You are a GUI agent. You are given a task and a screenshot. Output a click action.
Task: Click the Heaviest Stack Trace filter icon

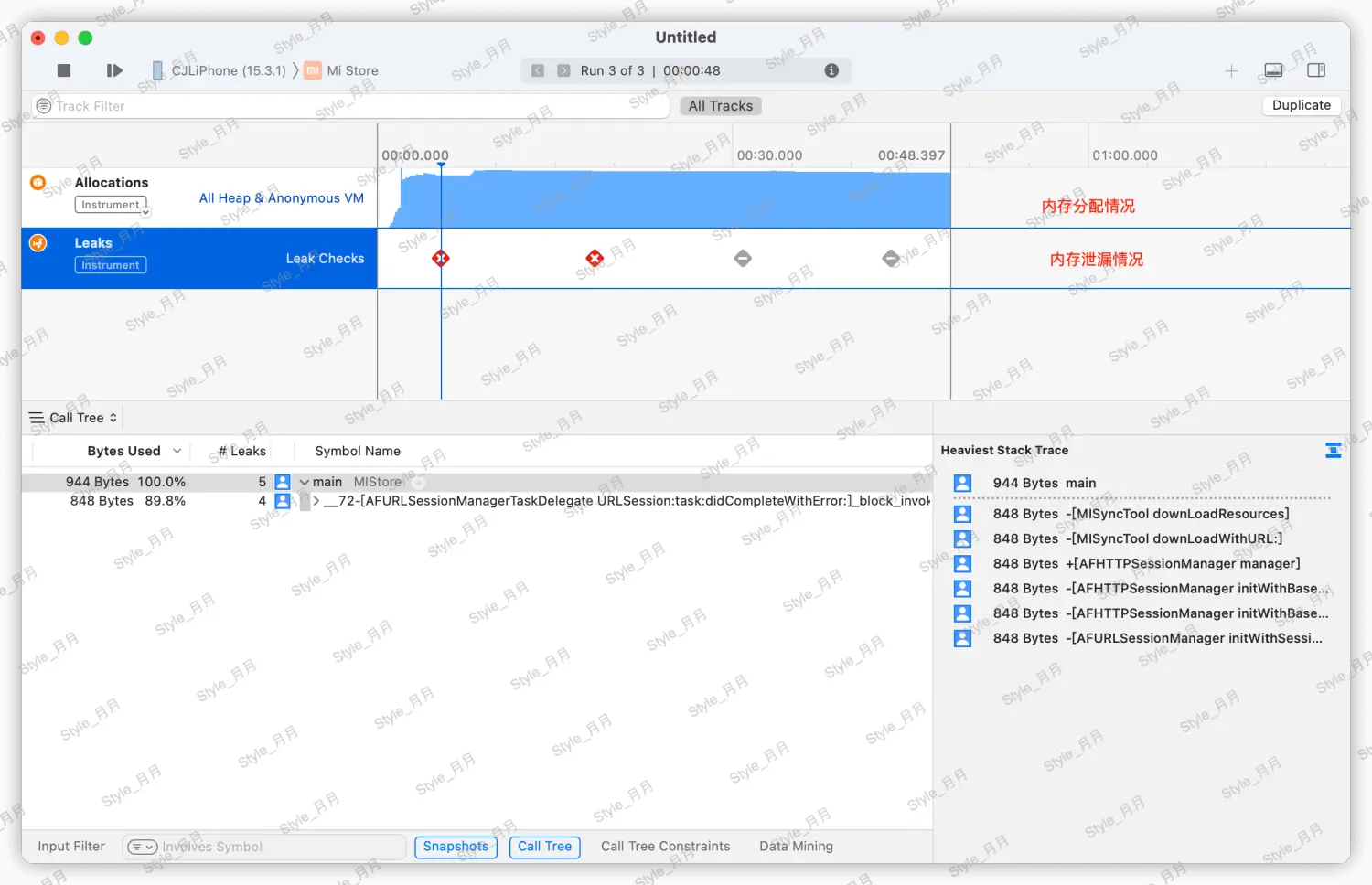1333,450
